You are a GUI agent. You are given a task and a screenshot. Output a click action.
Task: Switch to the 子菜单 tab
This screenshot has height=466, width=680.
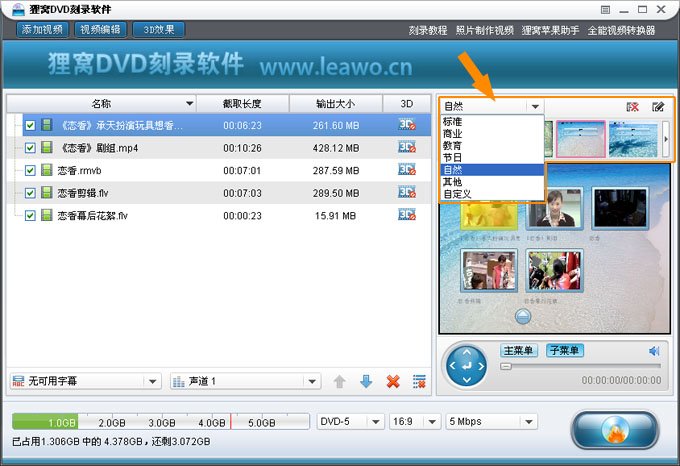point(565,350)
